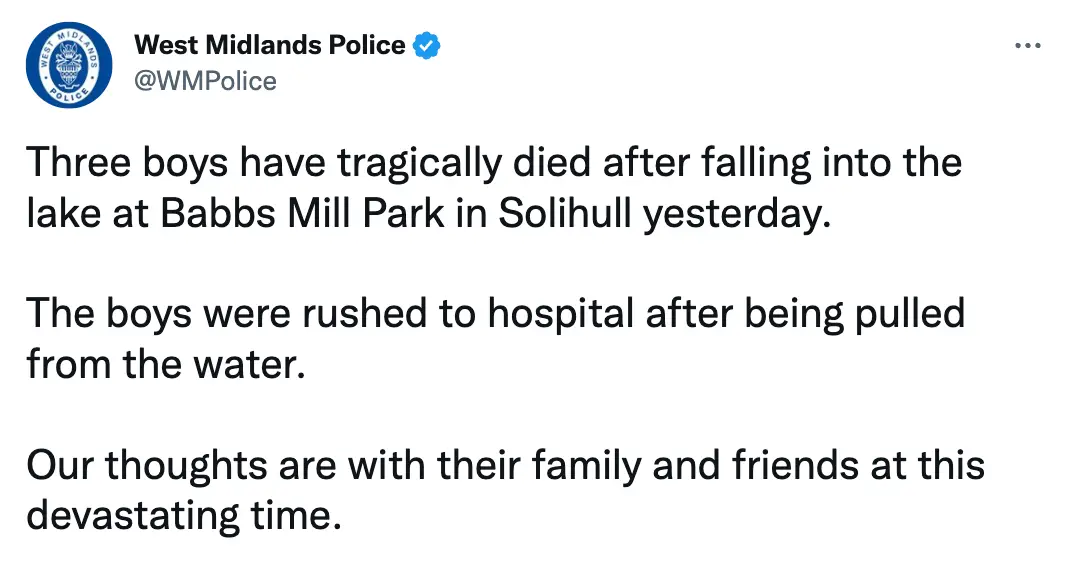Select the blue checkmark next to the account name
This screenshot has height=580, width=1072.
[428, 44]
